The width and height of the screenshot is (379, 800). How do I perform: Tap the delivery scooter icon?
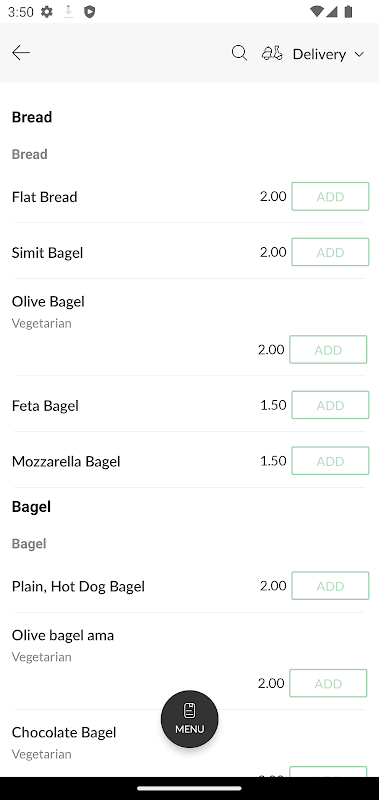(272, 53)
